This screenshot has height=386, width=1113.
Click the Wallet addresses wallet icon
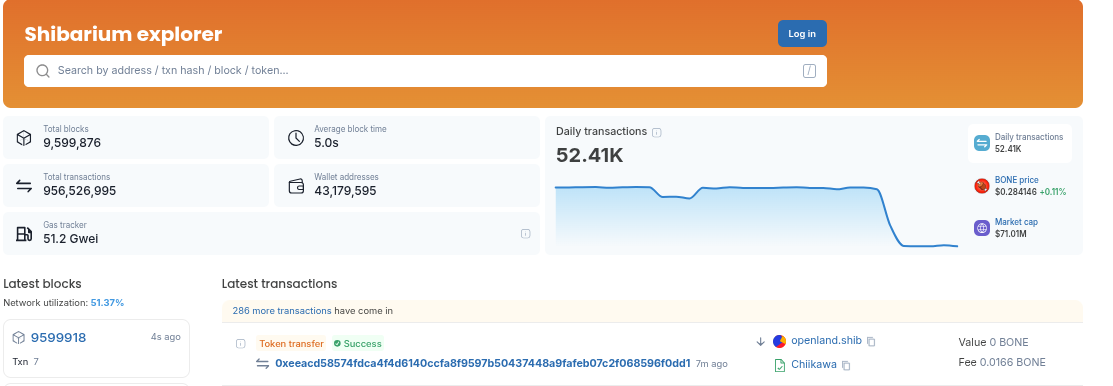(x=296, y=186)
